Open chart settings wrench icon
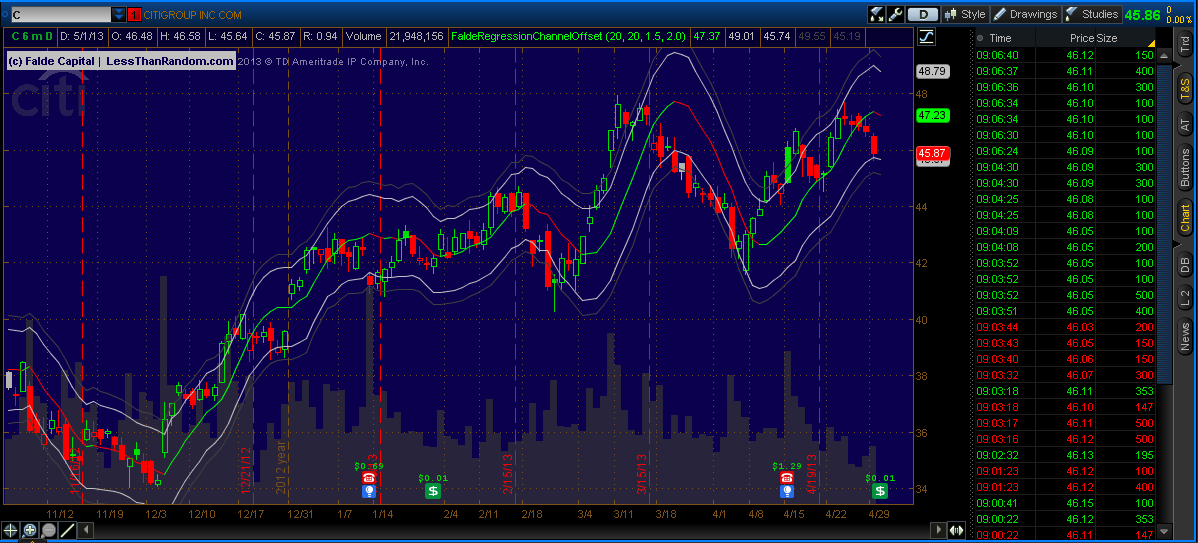 click(x=895, y=14)
